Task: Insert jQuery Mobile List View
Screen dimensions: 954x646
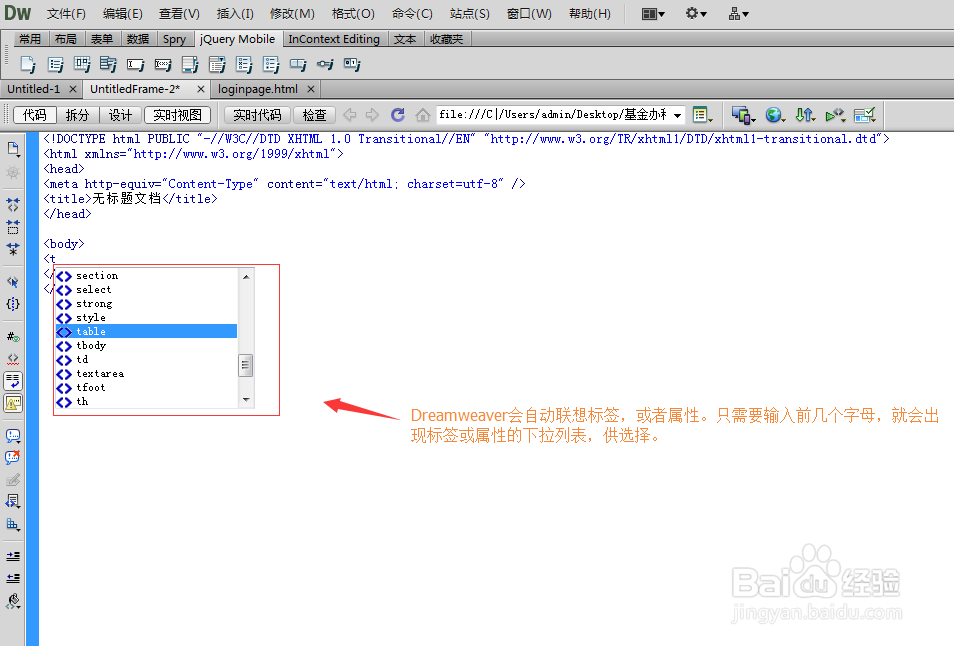Action: tap(55, 64)
